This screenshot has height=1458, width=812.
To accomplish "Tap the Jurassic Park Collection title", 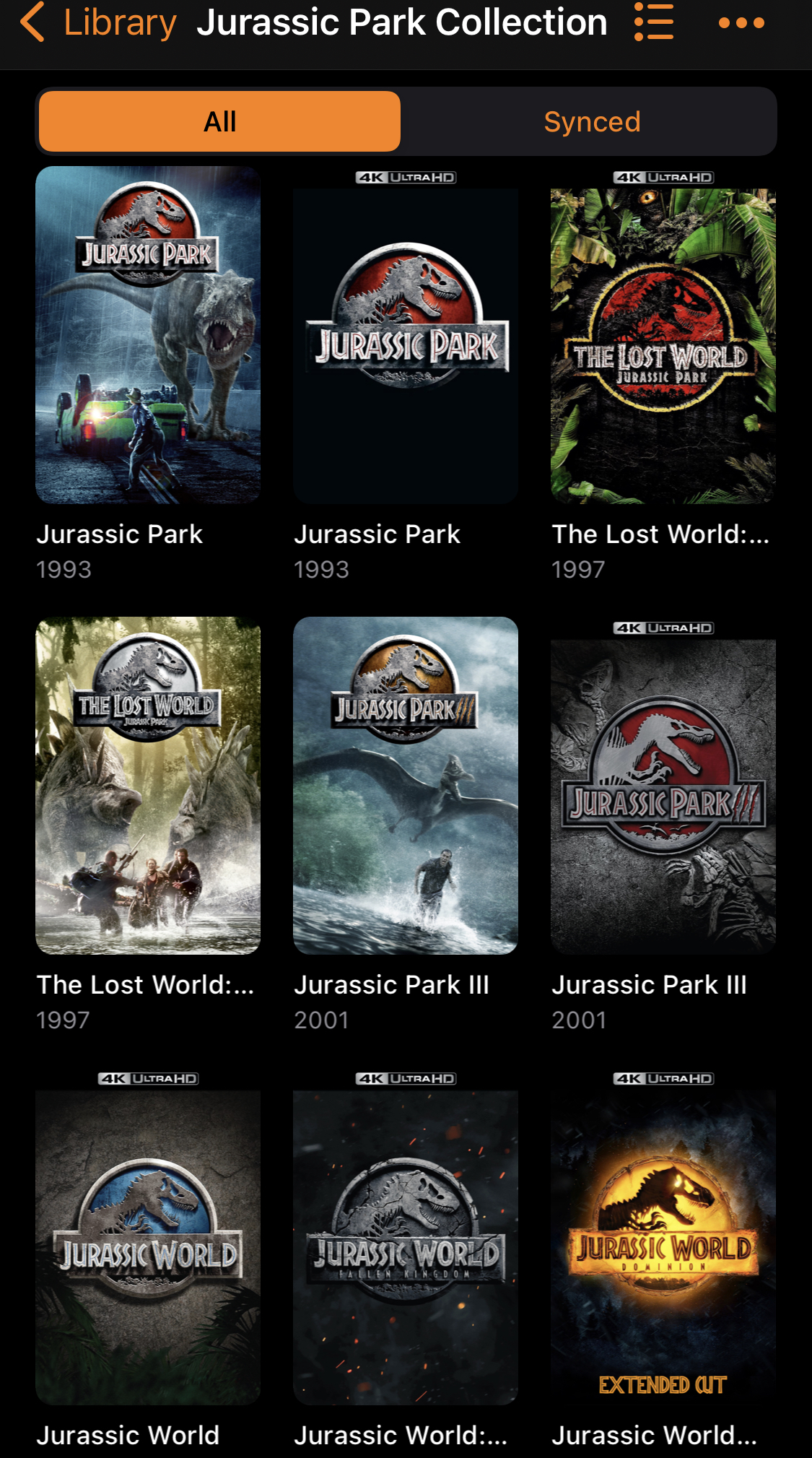I will [402, 22].
